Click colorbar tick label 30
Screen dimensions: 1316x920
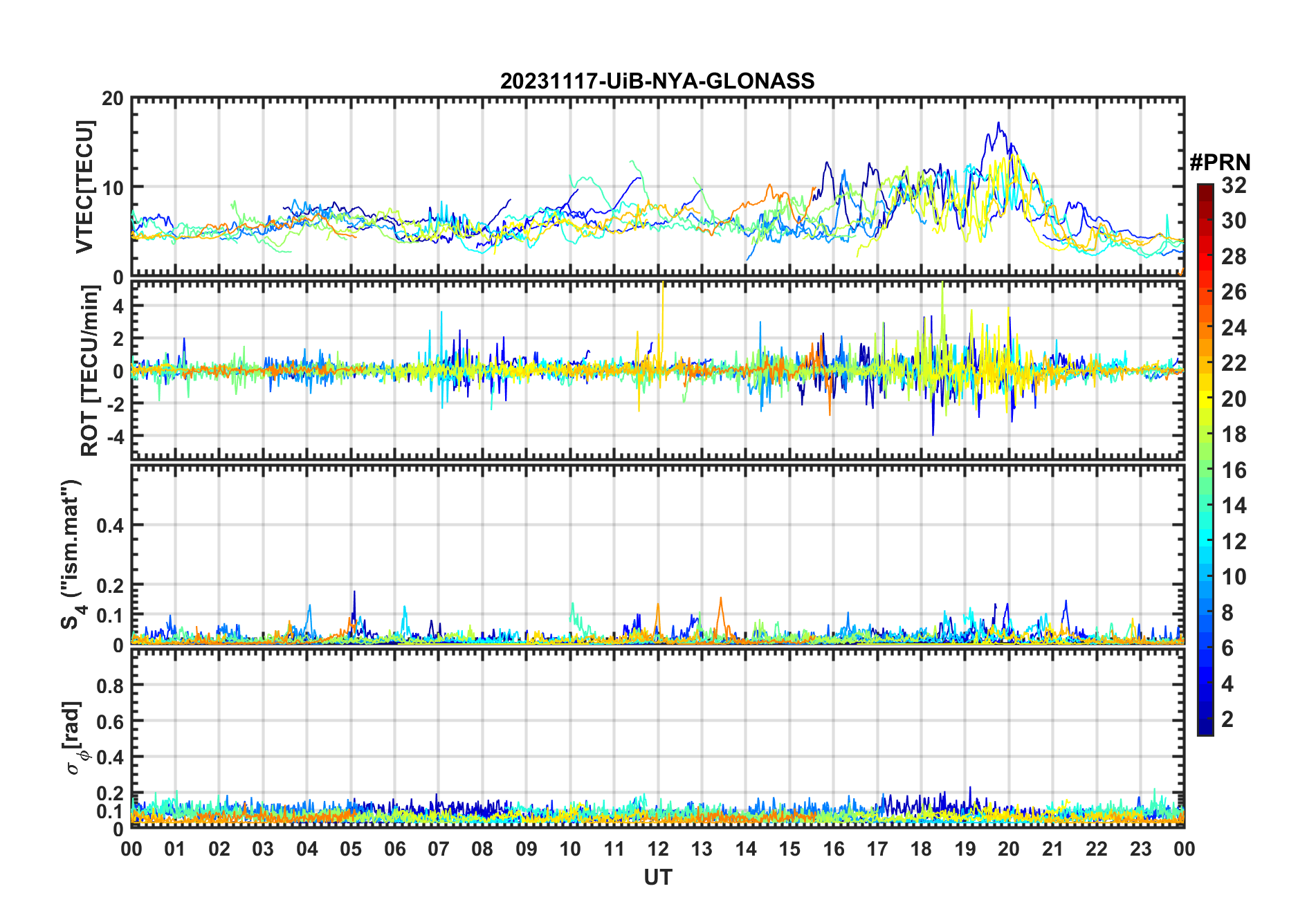[1234, 221]
